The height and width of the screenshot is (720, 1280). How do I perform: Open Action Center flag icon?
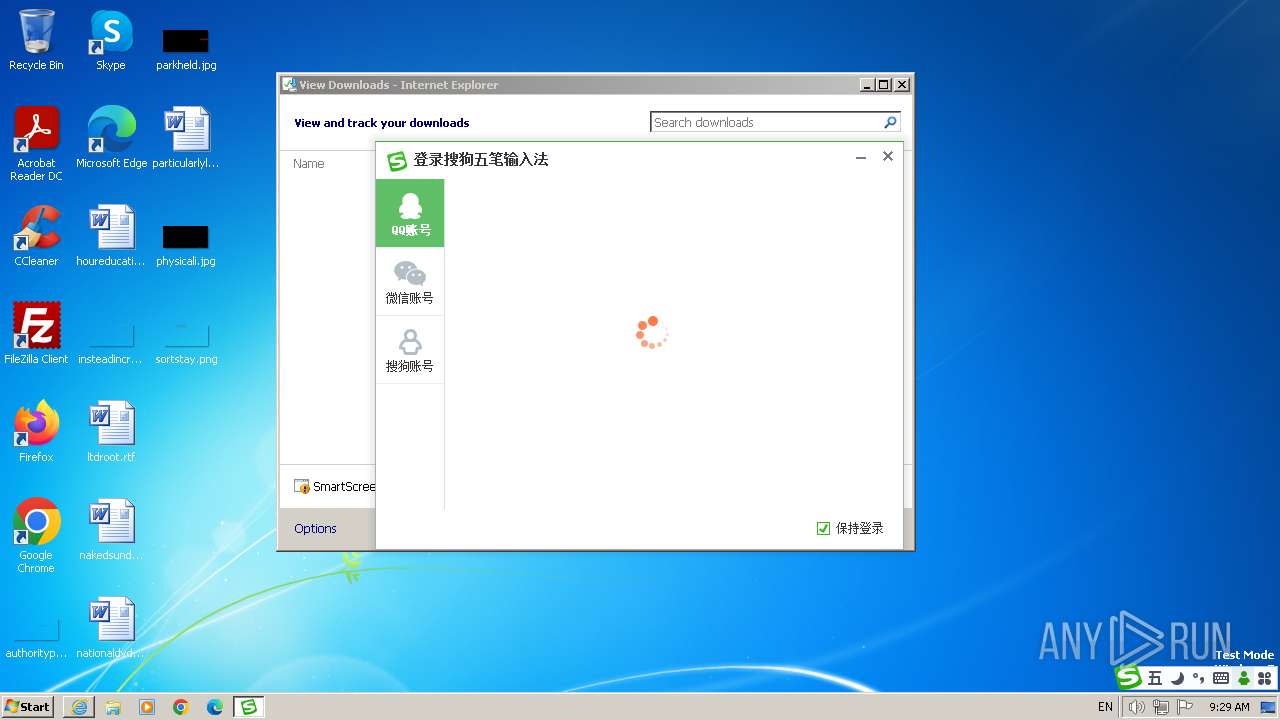1185,707
